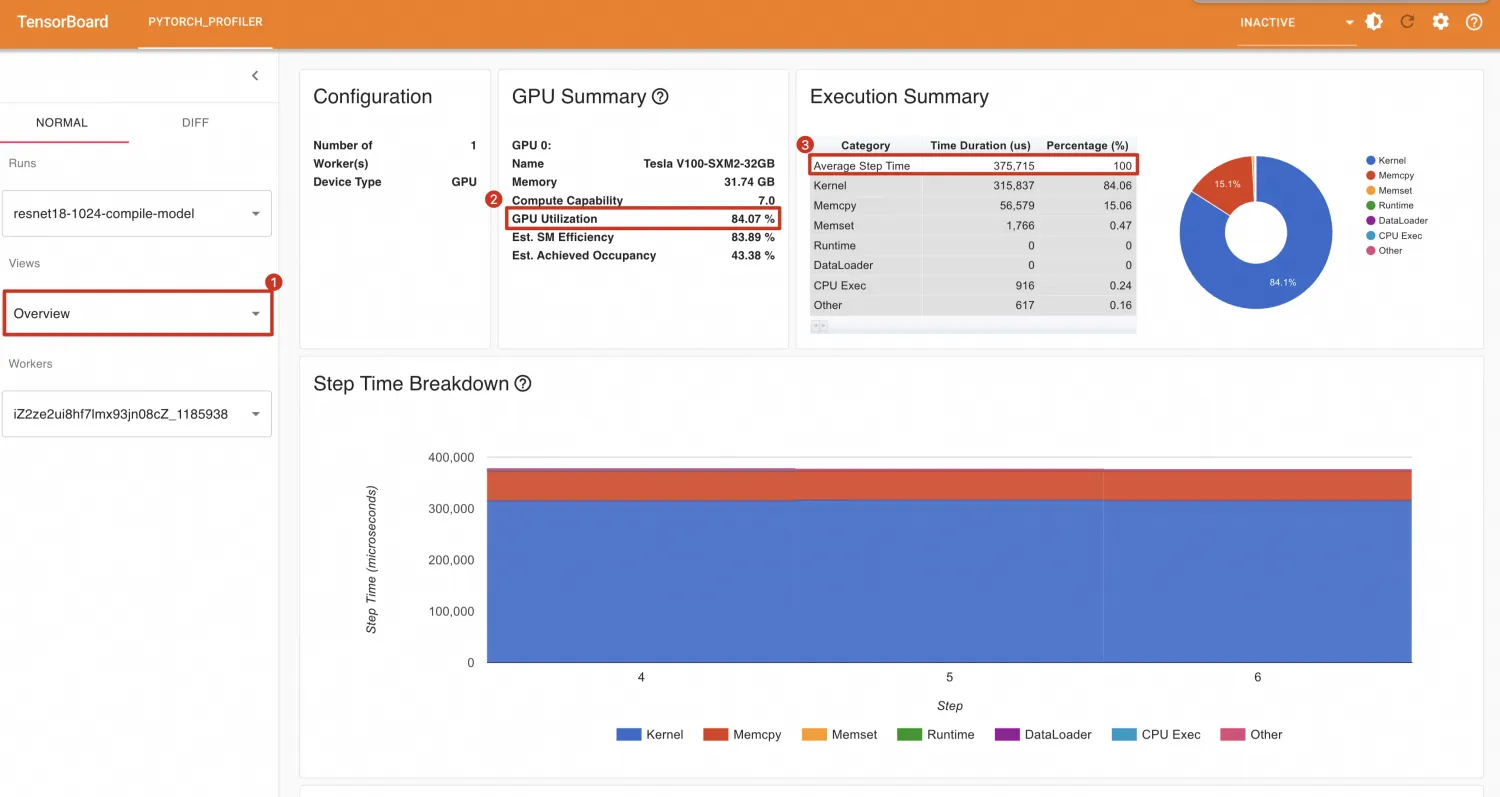Screen dimensions: 1500x797
Task: Click the step 6 x-axis label
Action: pos(1257,677)
